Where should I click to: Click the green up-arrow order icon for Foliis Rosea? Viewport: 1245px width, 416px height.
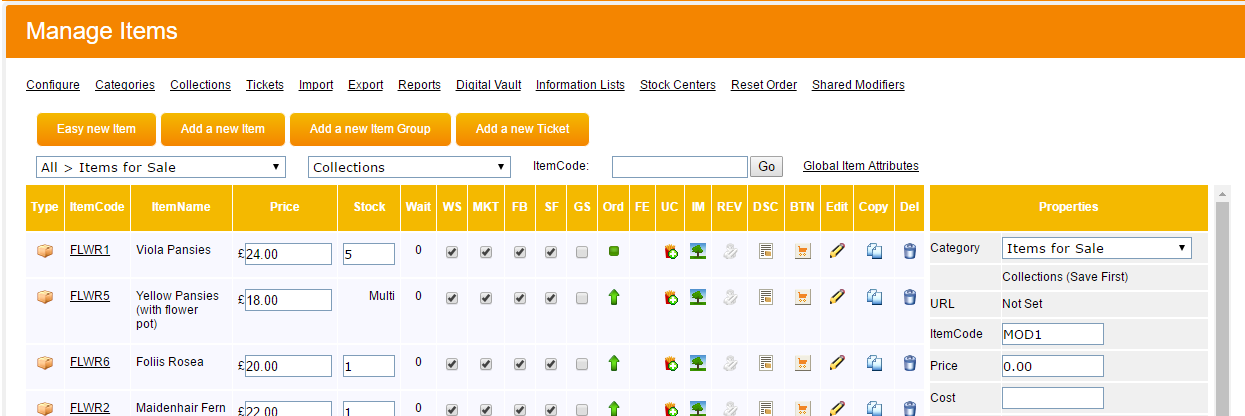[x=614, y=365]
